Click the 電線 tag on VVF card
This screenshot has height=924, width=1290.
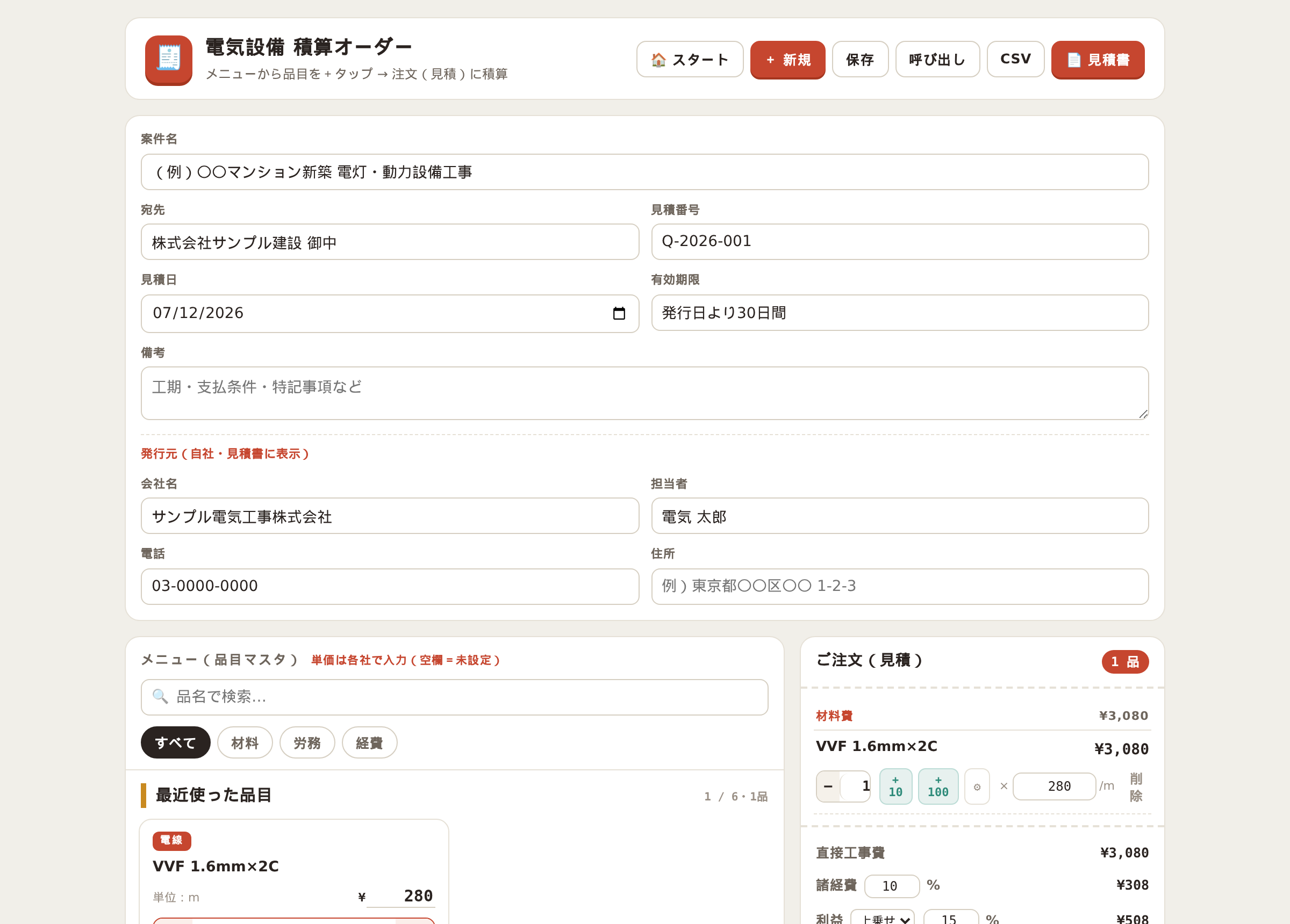171,840
